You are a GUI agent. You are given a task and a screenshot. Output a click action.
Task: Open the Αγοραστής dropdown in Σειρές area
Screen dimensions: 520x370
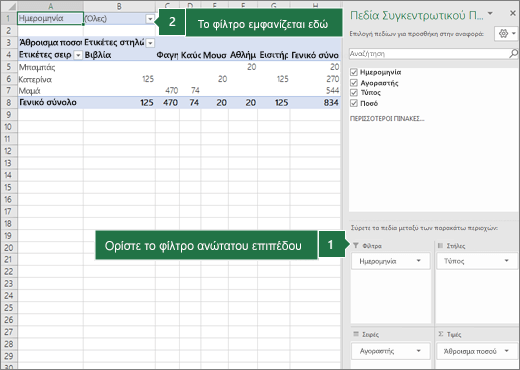[419, 351]
